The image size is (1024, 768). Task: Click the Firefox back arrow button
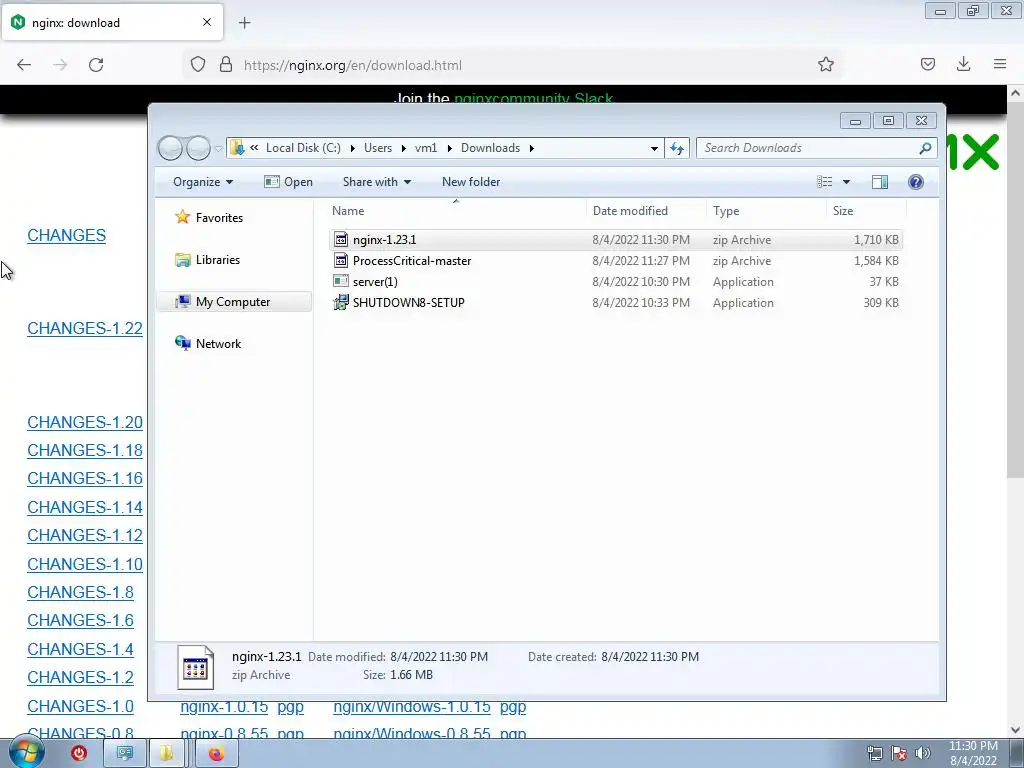point(24,65)
